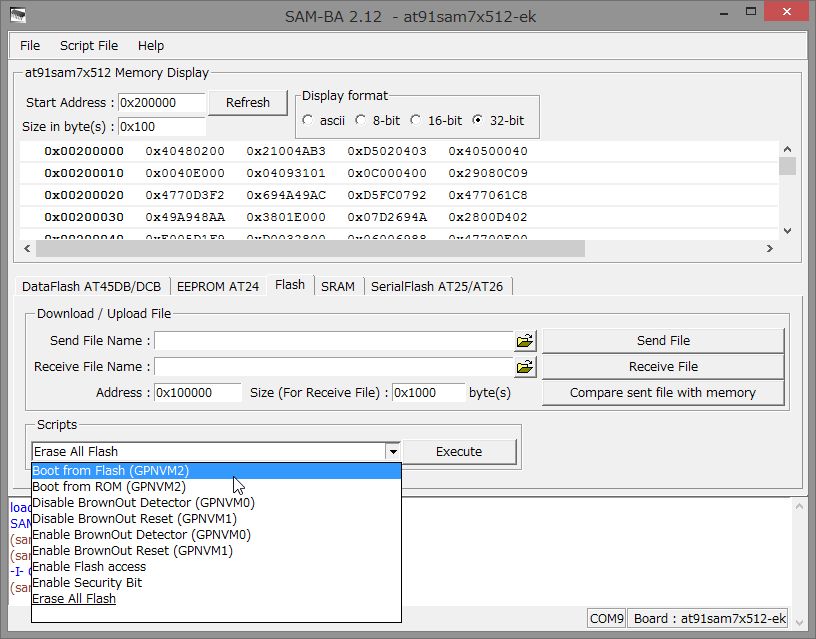
Task: Click memory value 0x40480200
Action: 185,151
